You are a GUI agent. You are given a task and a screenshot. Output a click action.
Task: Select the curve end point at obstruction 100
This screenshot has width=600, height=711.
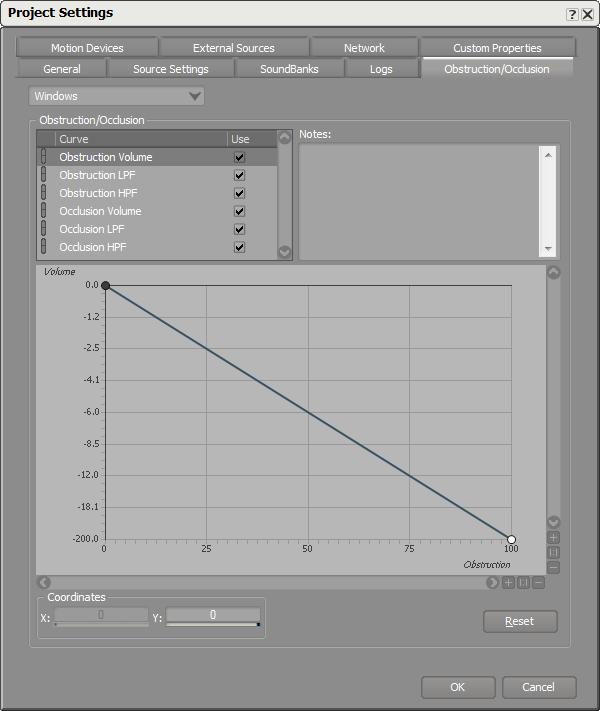pos(512,540)
